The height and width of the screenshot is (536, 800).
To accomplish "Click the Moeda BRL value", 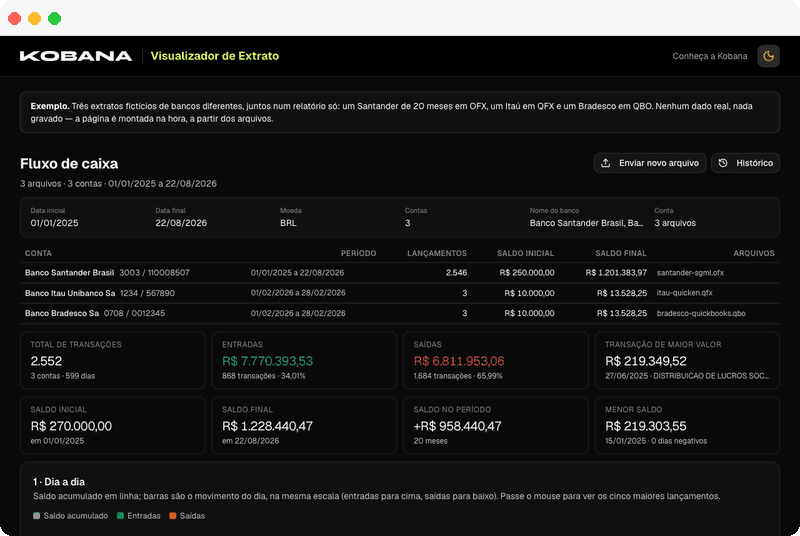I will [288, 223].
